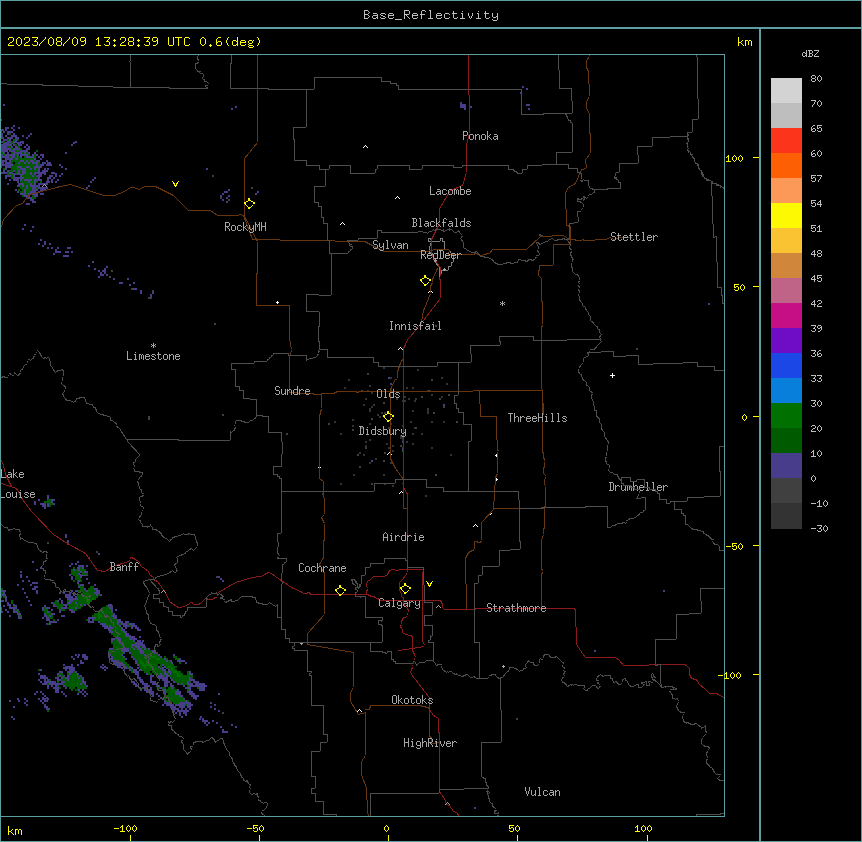The width and height of the screenshot is (862, 842).
Task: Click the RockyMH label
Action: 245,227
